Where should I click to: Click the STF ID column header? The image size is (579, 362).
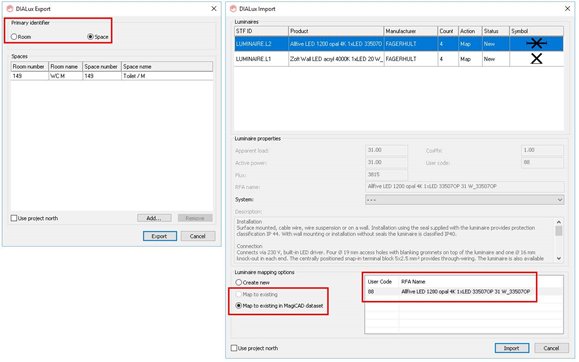pos(261,31)
